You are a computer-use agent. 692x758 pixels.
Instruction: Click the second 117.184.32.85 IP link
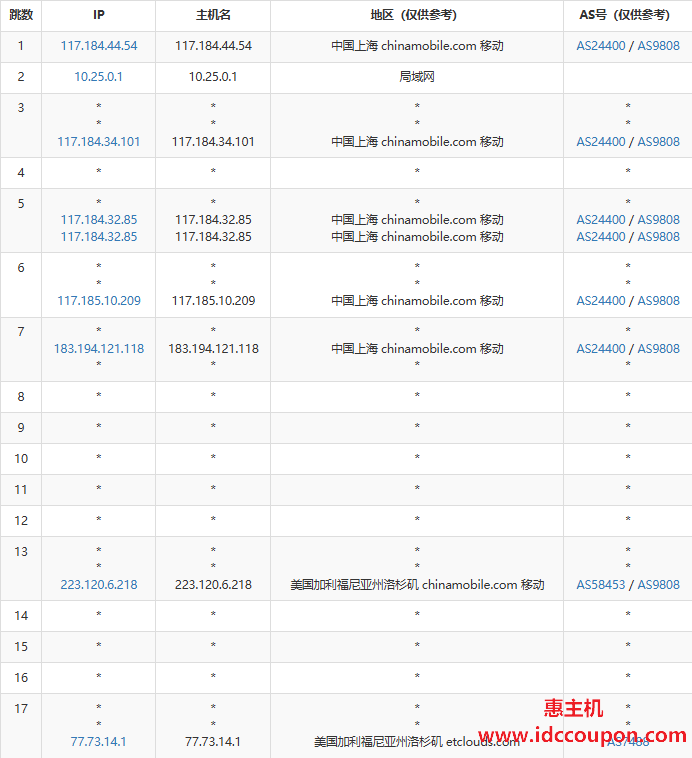click(x=99, y=237)
